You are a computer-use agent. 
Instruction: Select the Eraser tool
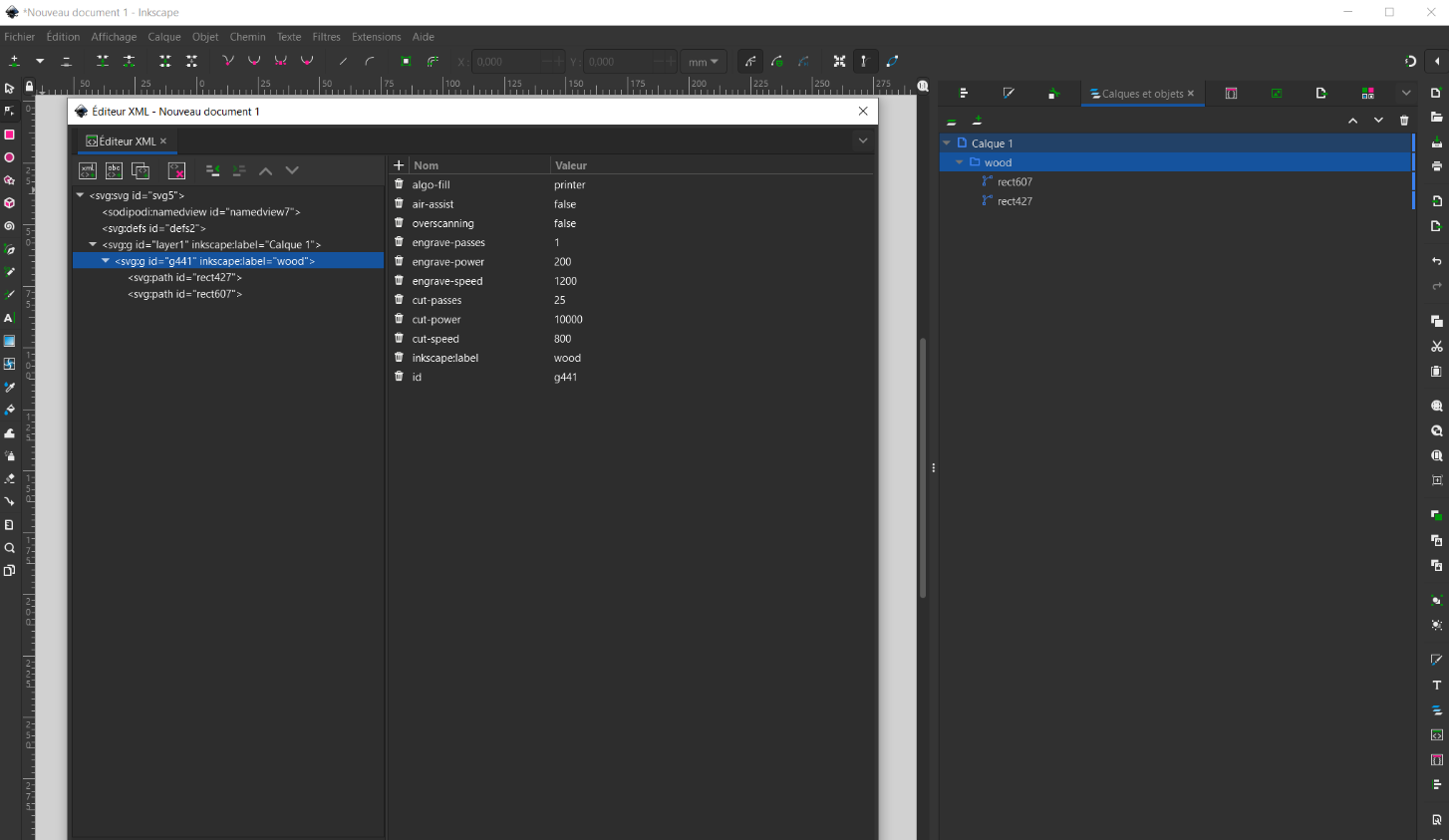pos(9,478)
